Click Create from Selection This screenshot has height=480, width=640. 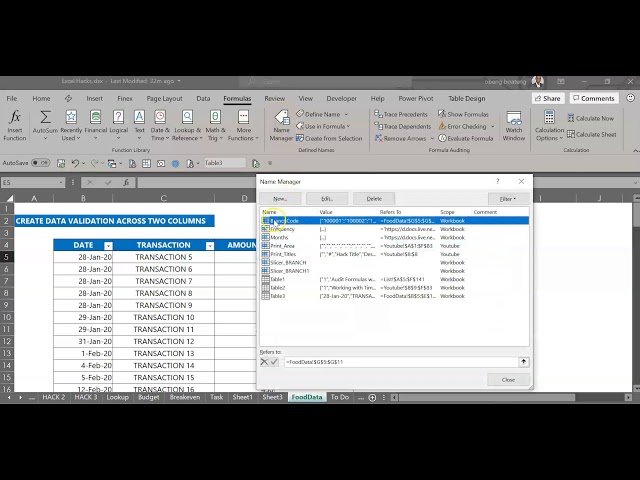[329, 138]
